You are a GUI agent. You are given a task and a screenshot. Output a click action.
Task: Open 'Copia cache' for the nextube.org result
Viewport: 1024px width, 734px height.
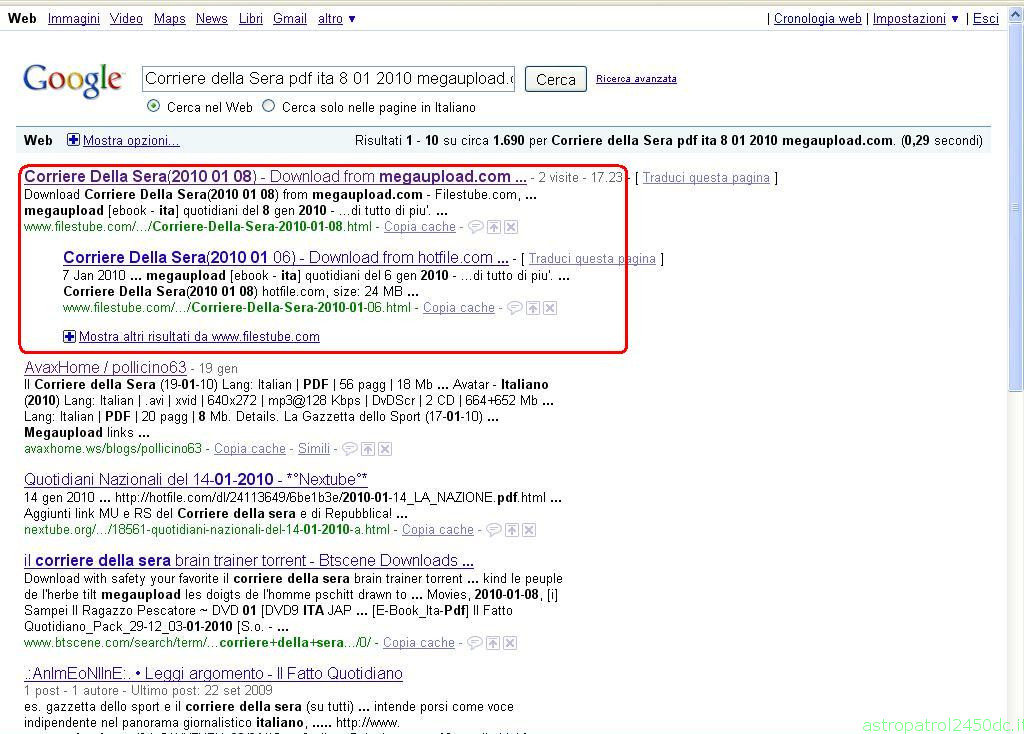tap(438, 530)
